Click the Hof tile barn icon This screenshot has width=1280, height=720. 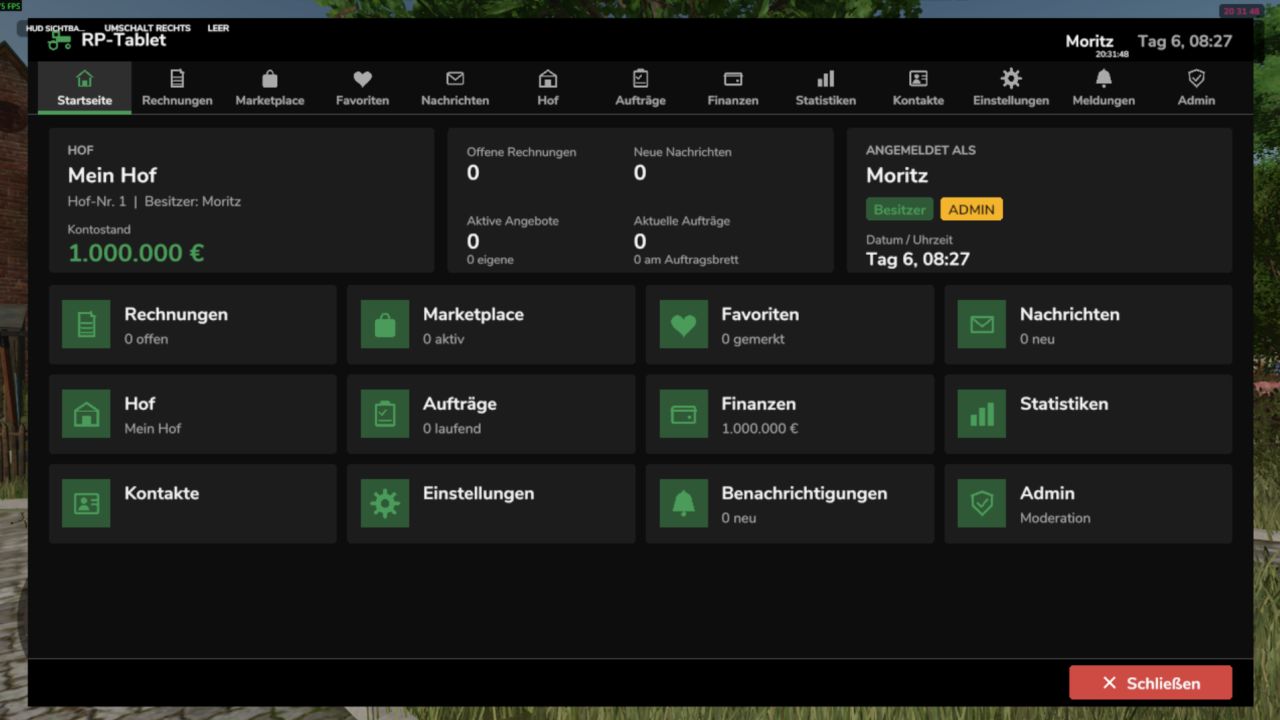(86, 414)
